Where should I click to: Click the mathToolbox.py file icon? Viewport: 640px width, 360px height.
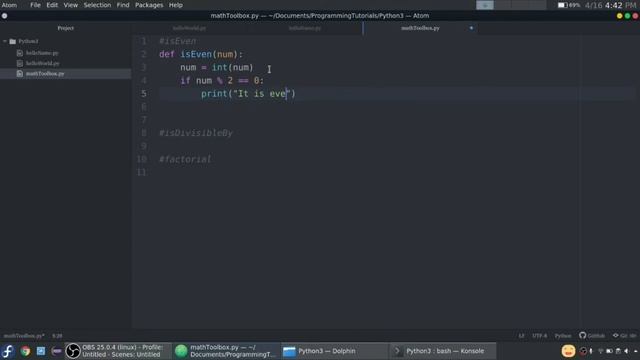[20, 74]
